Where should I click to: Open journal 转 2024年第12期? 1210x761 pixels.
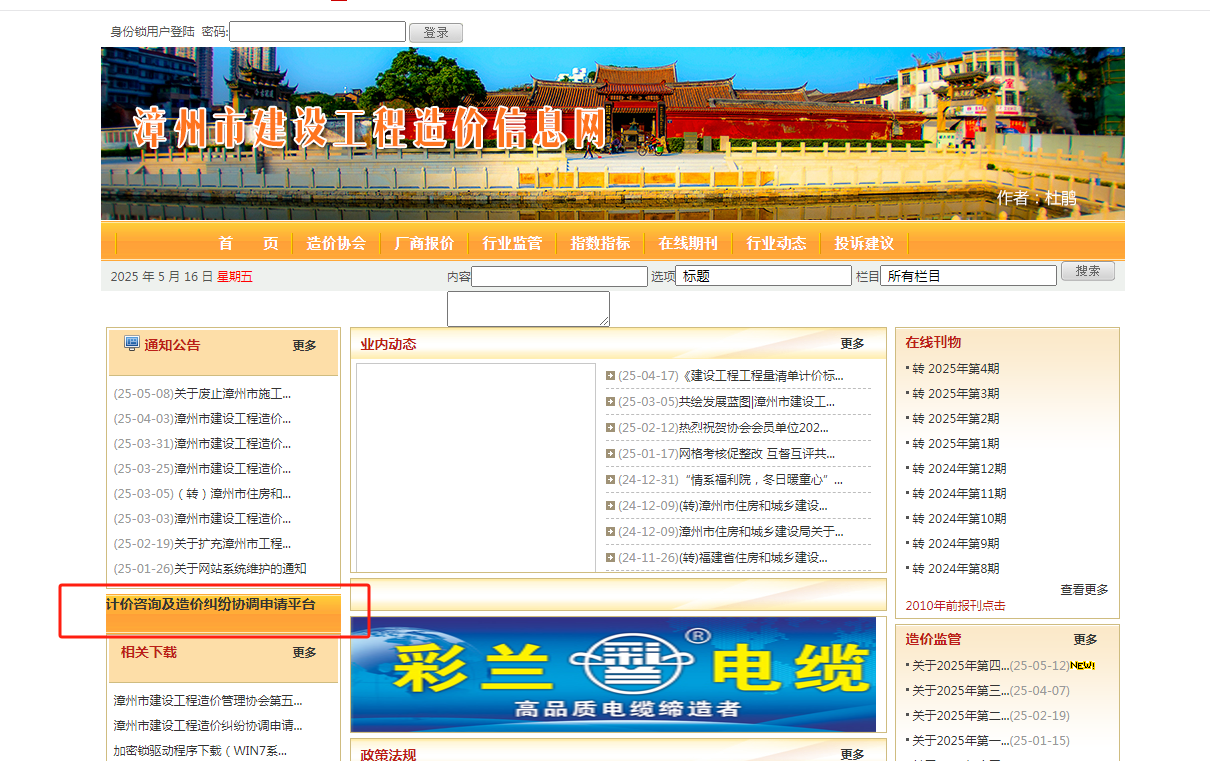959,469
